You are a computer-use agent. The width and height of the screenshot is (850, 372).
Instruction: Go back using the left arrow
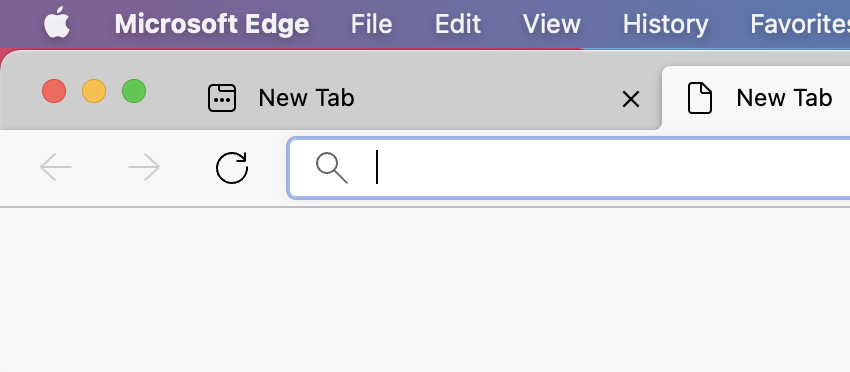pos(56,167)
